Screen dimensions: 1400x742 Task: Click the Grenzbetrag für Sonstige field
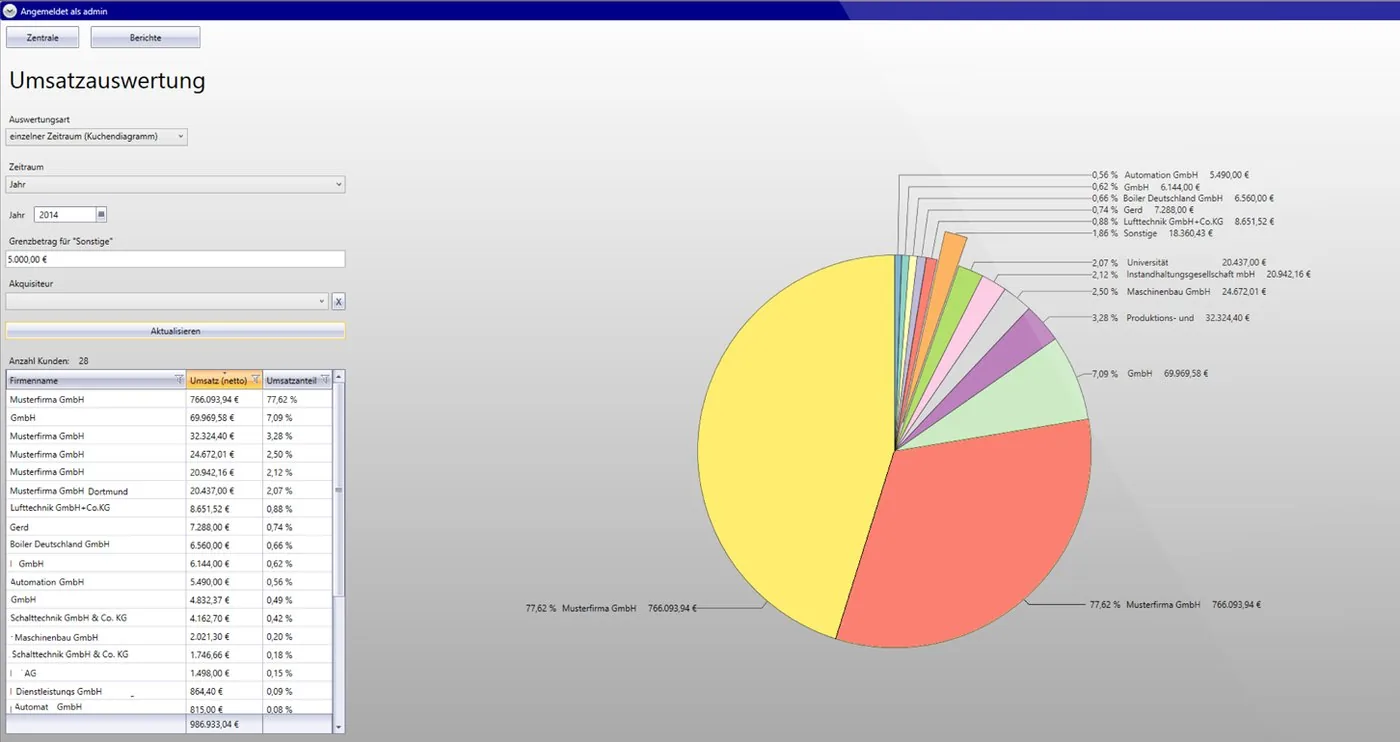(x=175, y=259)
